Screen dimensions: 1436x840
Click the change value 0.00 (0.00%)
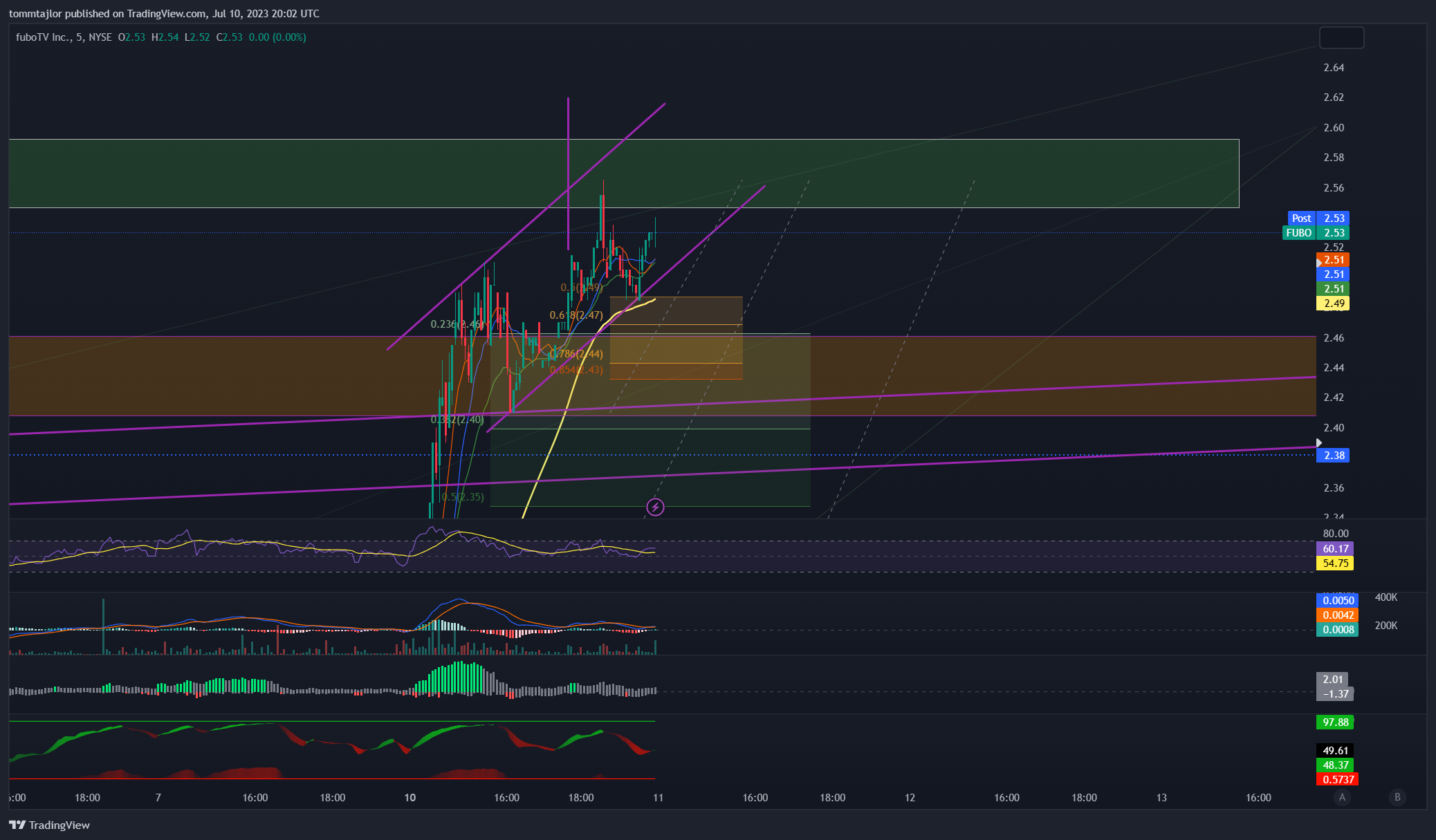[x=277, y=37]
